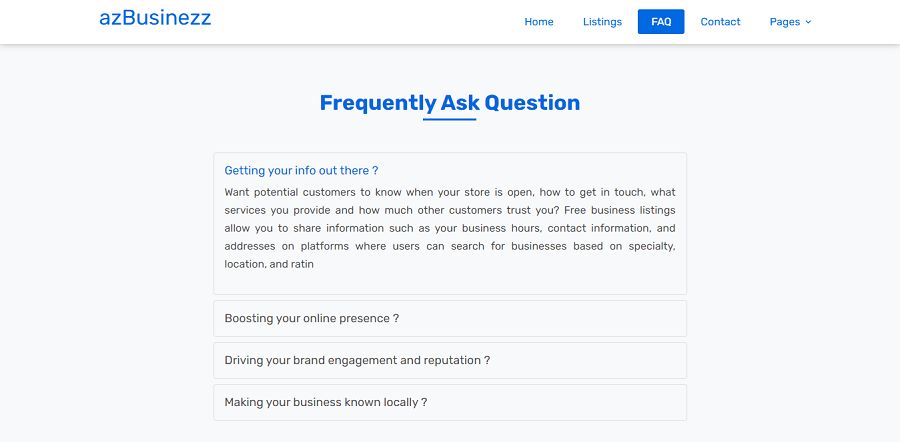
Task: Click the 'Frequently Ask Question' heading
Action: (450, 103)
